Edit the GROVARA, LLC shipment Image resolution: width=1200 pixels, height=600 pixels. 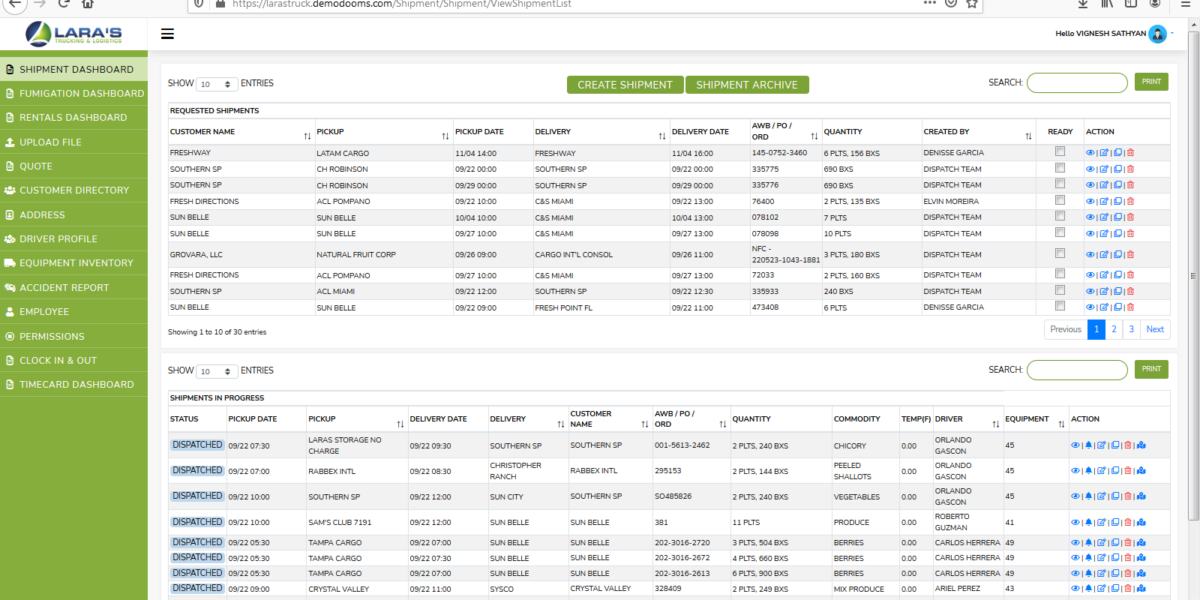click(1103, 253)
